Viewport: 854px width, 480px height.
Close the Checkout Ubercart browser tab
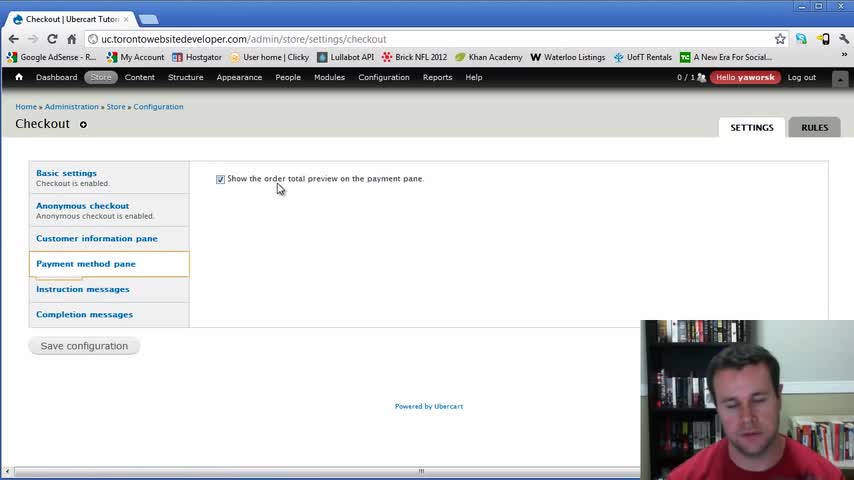(126, 19)
